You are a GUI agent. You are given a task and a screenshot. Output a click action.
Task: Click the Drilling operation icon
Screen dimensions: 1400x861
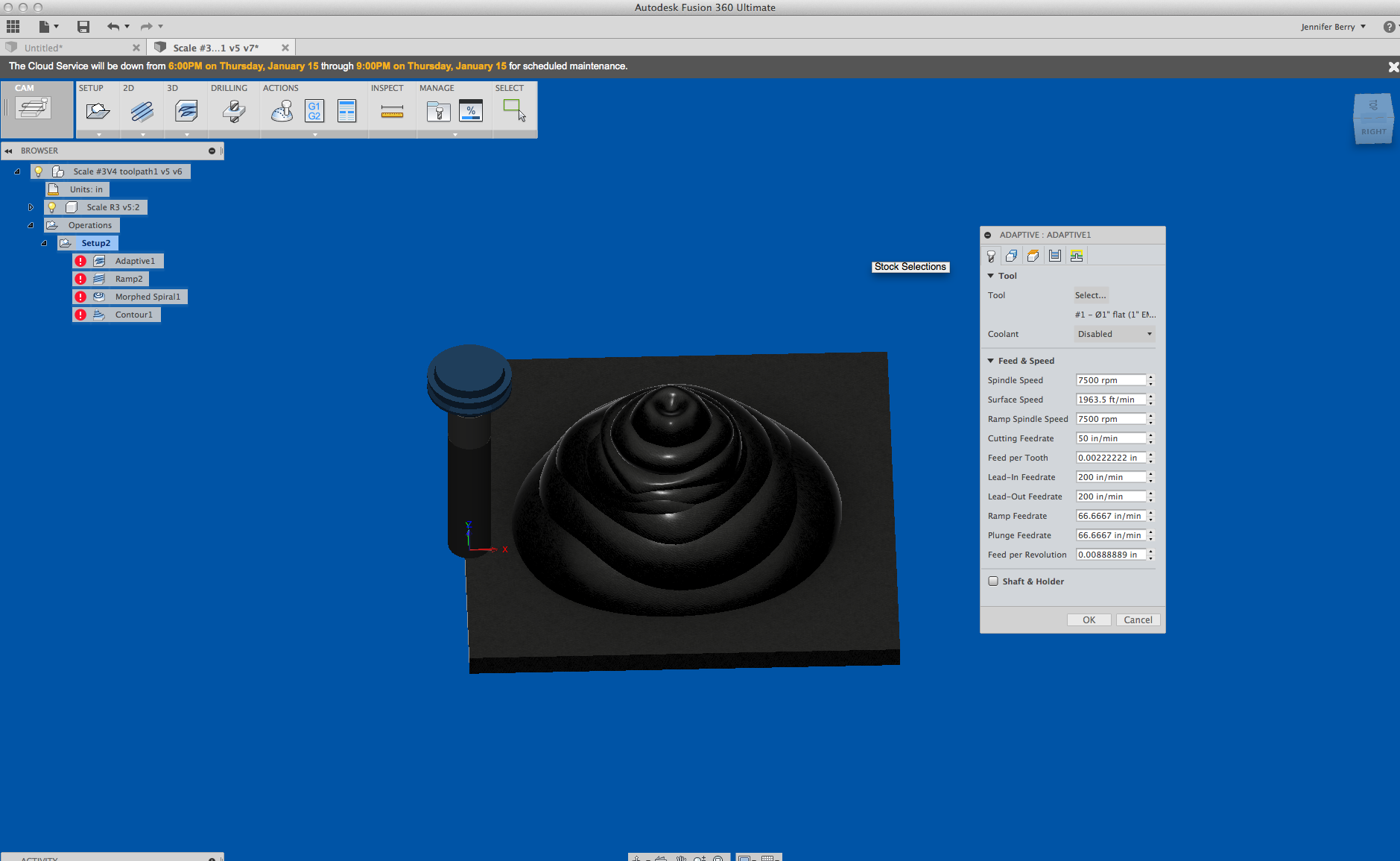pyautogui.click(x=234, y=112)
